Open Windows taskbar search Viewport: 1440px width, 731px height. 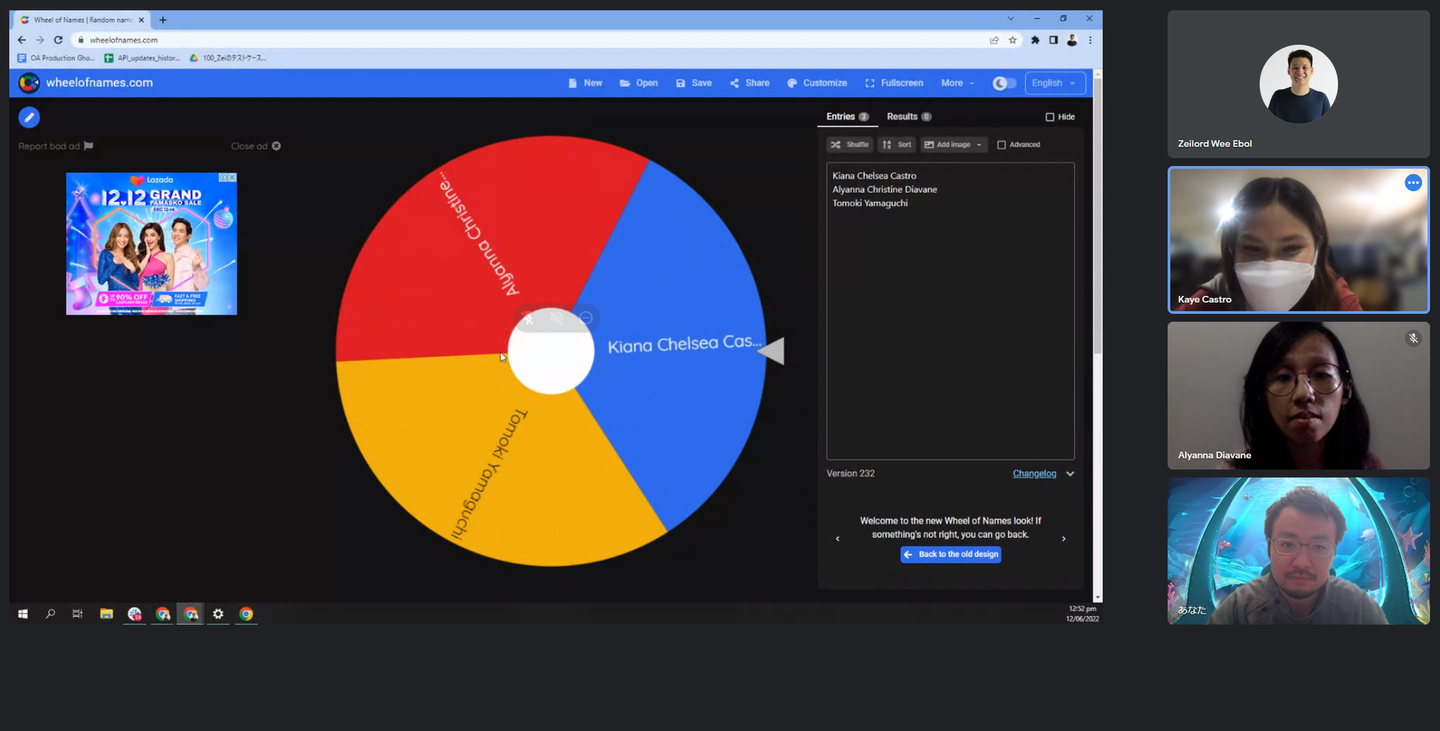coord(50,614)
